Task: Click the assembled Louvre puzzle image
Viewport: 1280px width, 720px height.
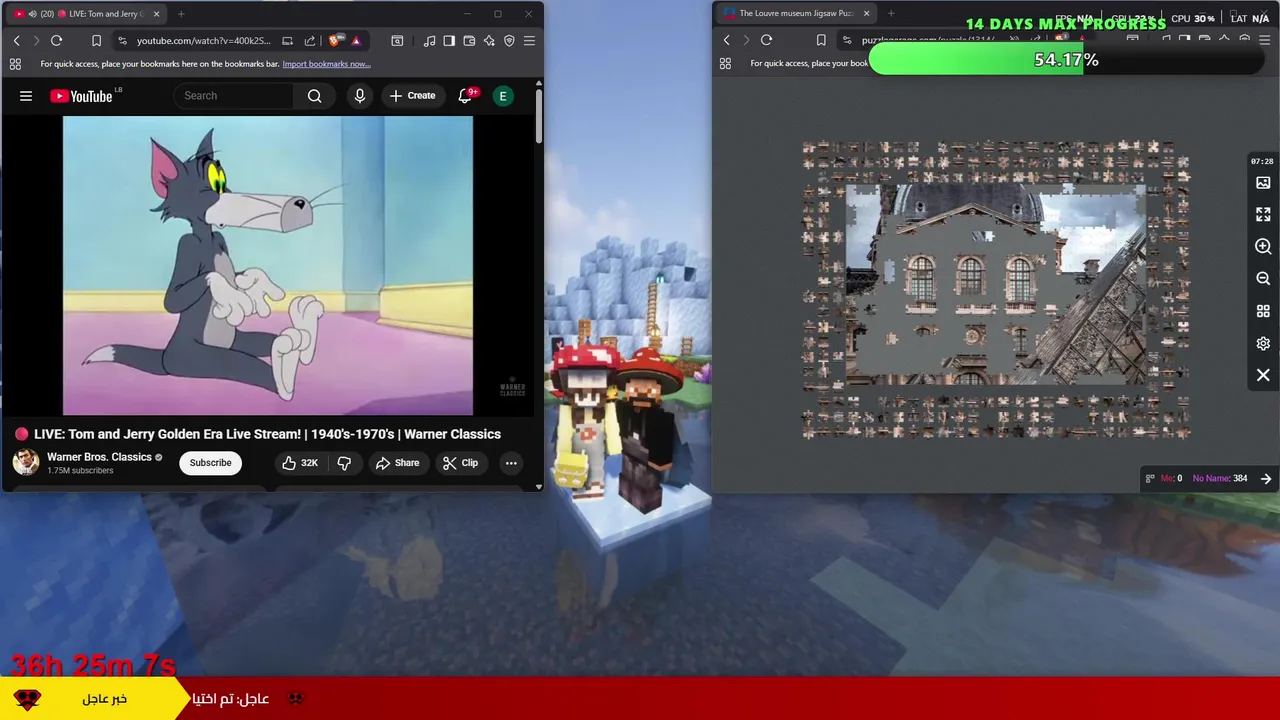Action: (x=996, y=284)
